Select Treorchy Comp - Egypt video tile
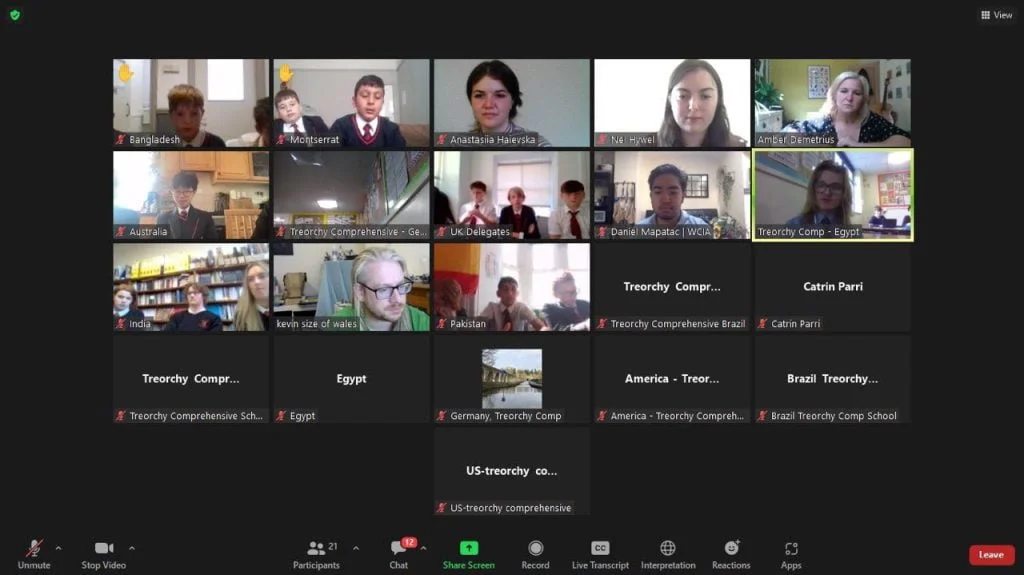 [x=833, y=195]
